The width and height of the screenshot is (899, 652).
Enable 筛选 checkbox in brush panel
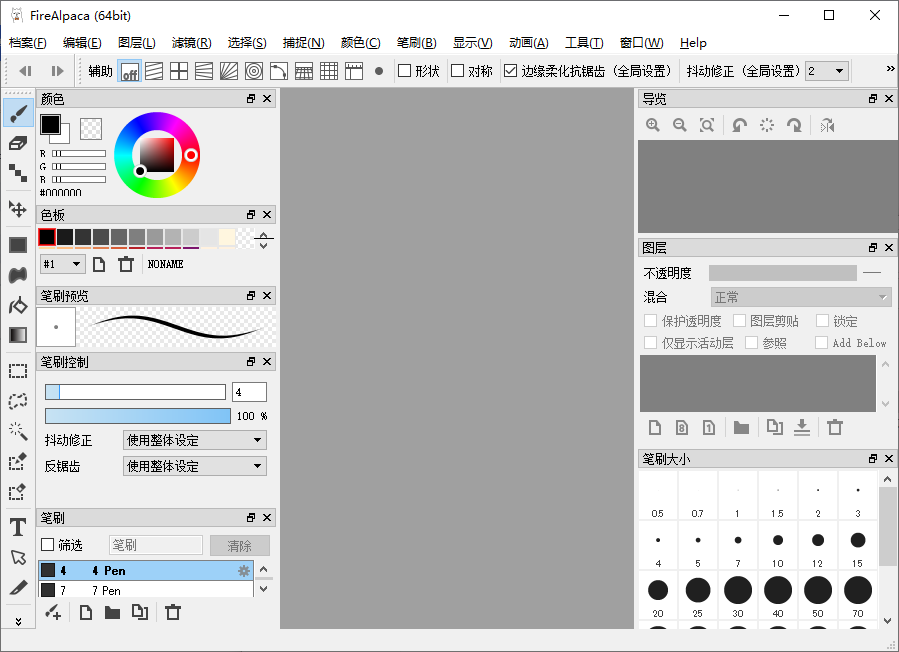click(x=48, y=544)
